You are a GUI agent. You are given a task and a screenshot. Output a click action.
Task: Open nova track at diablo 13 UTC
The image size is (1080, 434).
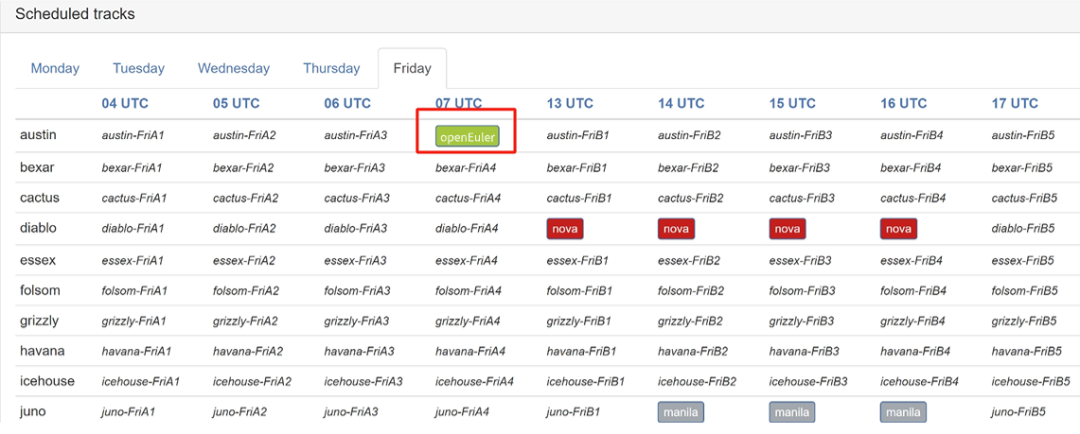(x=565, y=229)
